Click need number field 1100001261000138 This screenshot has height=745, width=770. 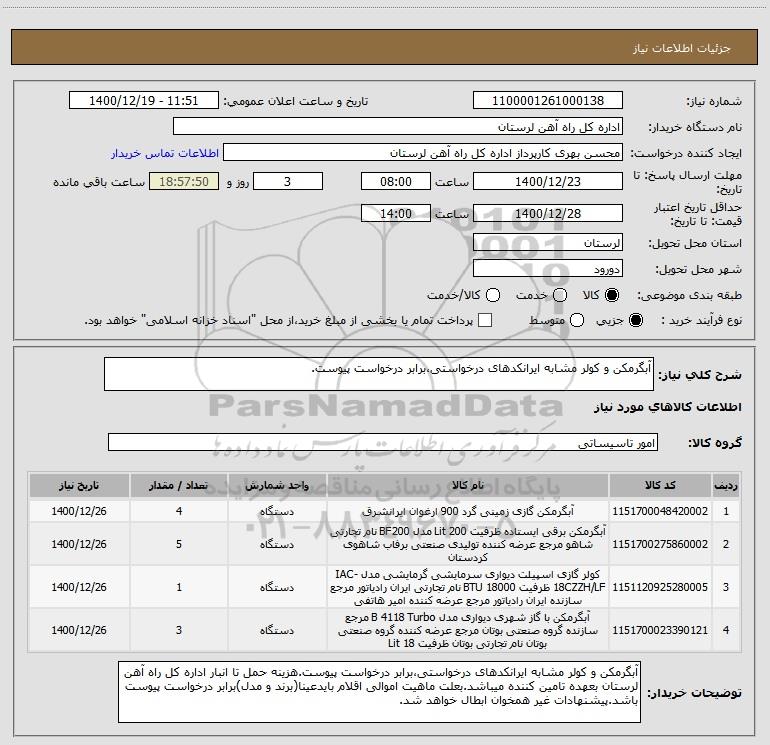548,101
